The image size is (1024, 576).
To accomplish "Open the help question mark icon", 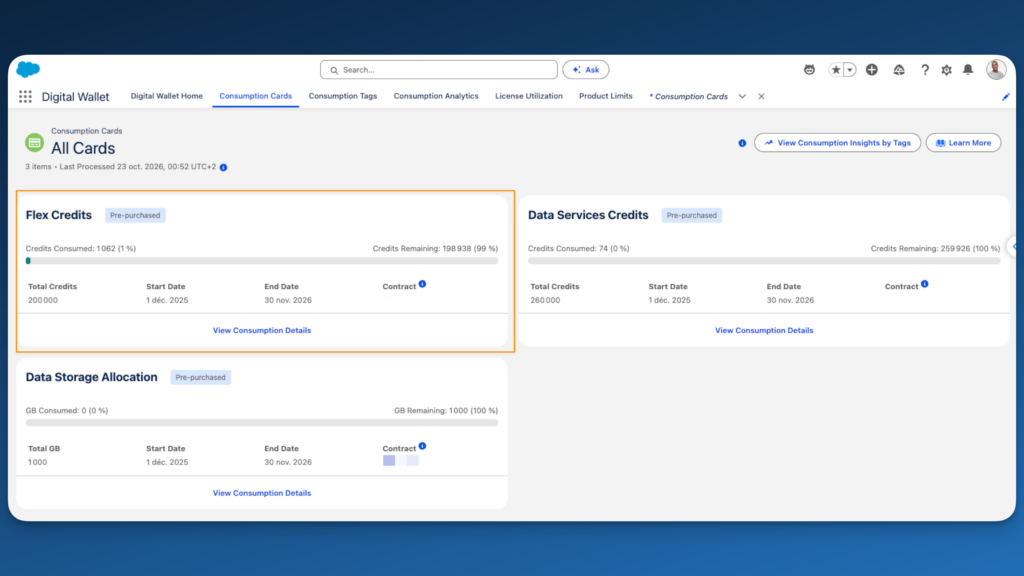I will coord(925,70).
